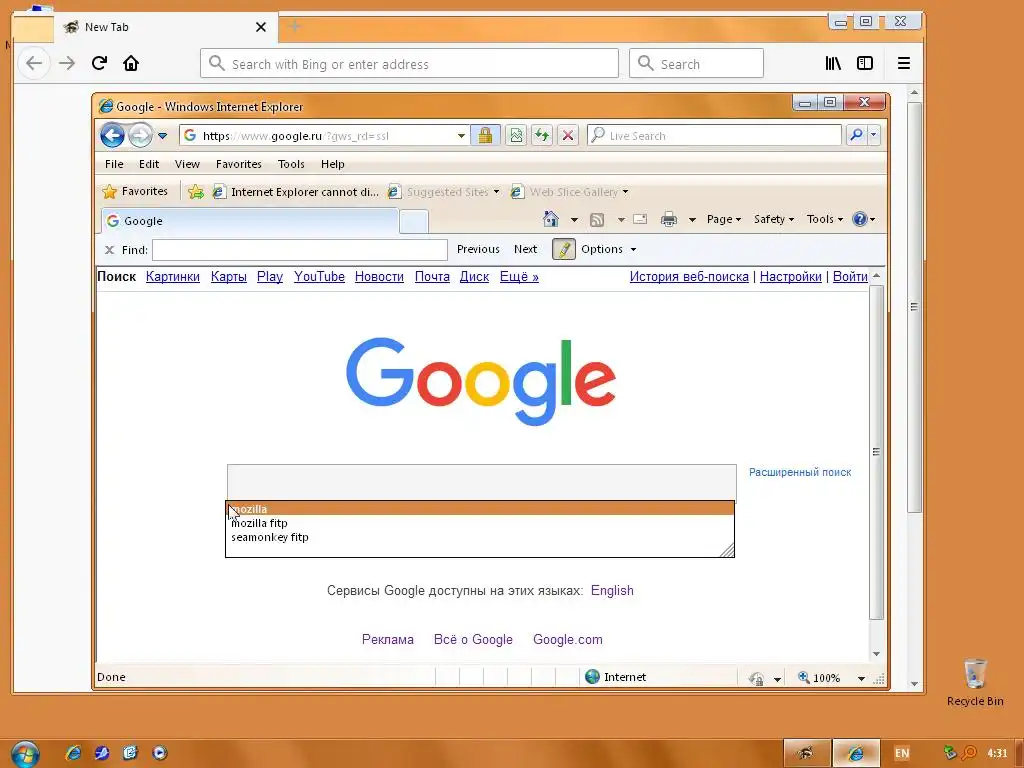Viewport: 1024px width, 768px height.
Task: Open home page in outer browser
Action: tap(131, 63)
